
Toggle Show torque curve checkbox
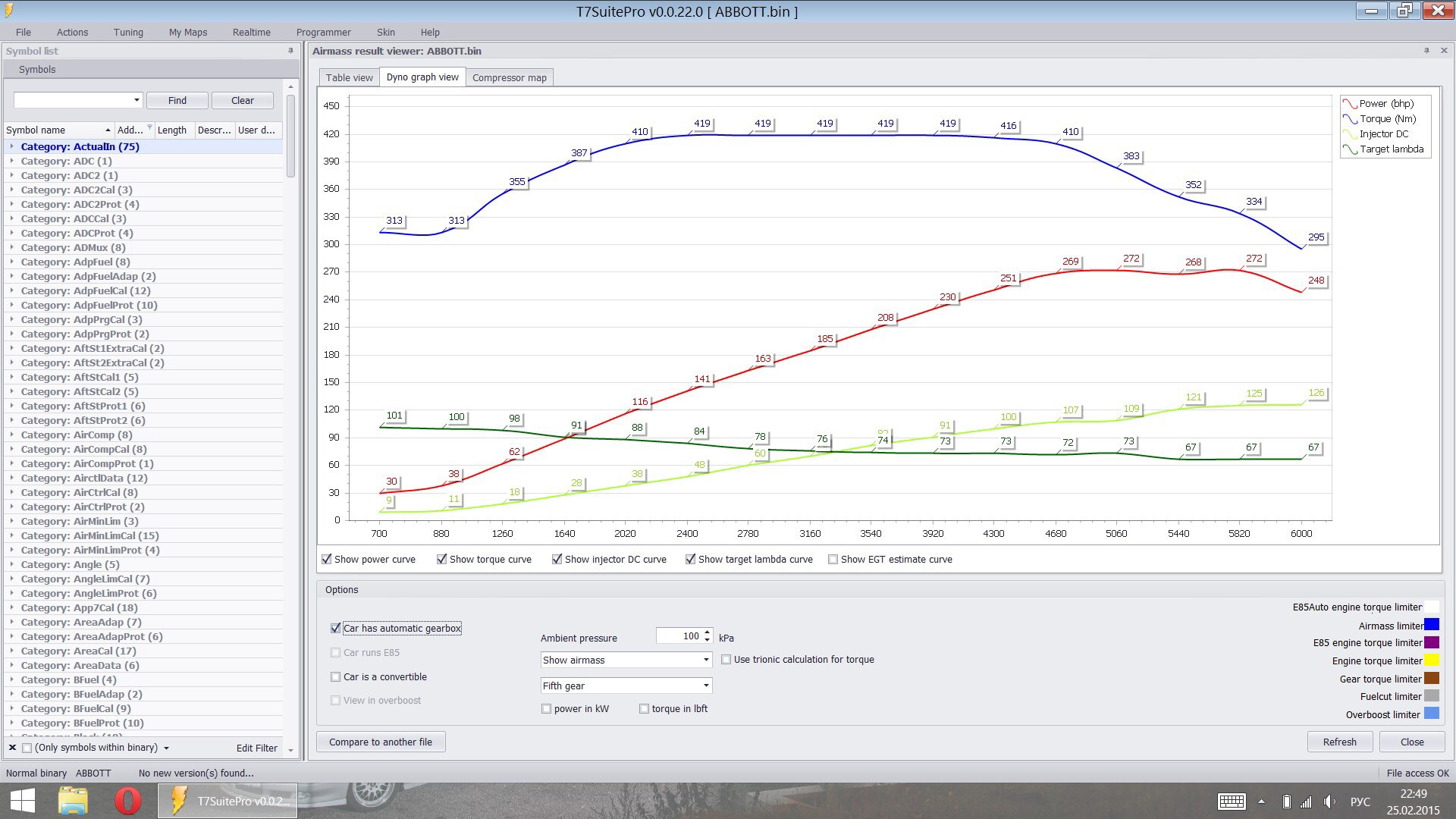442,560
